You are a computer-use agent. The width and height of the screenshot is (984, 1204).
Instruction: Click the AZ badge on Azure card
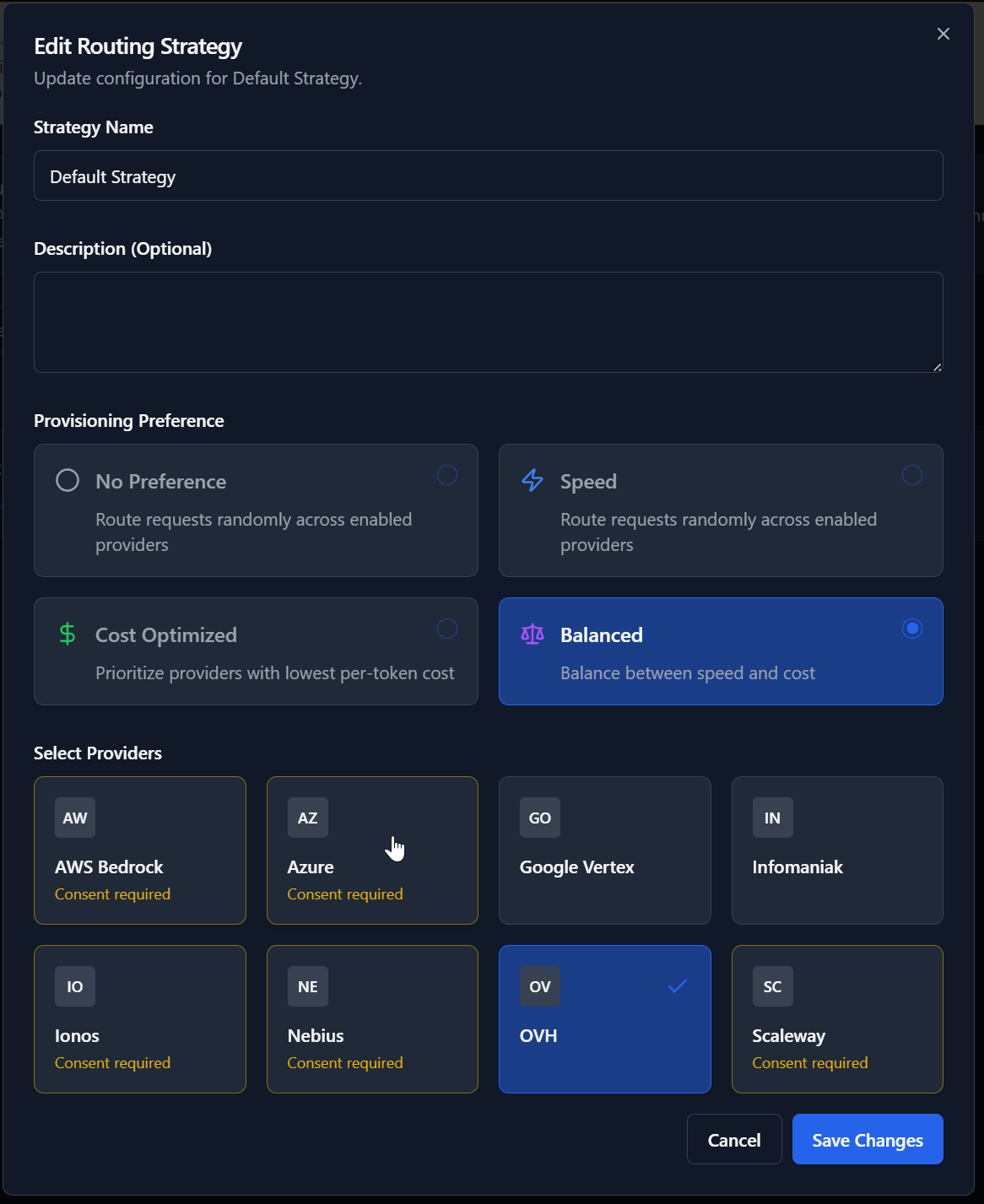pyautogui.click(x=307, y=818)
